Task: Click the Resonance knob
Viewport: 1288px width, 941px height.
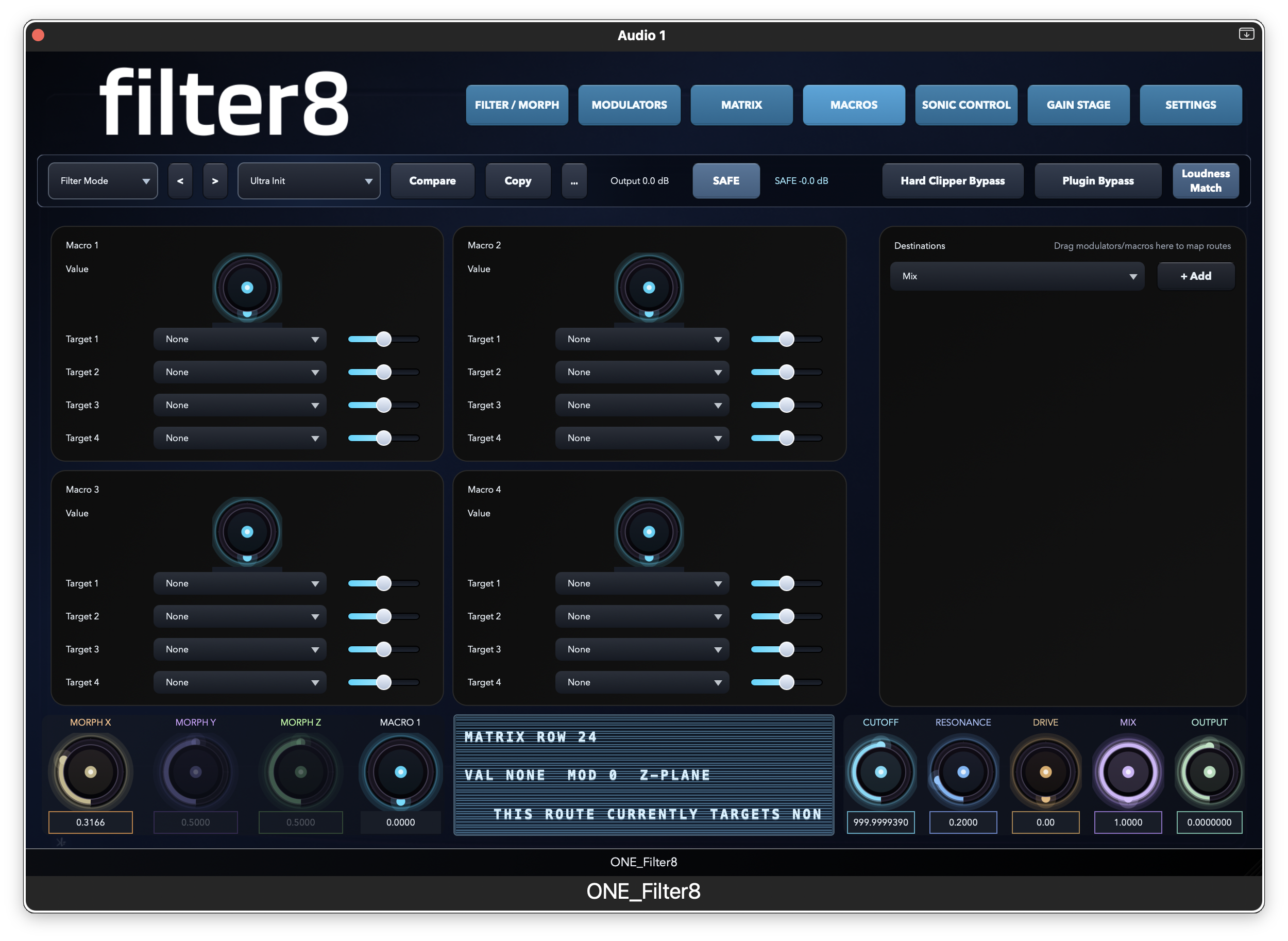Action: point(963,772)
